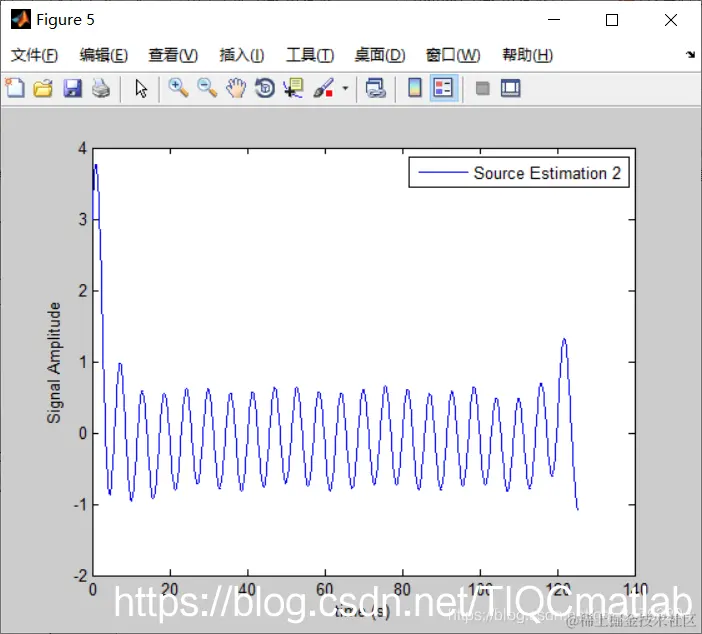Activate the Data Cursor tool
Viewport: 702px width, 634px height.
point(294,88)
